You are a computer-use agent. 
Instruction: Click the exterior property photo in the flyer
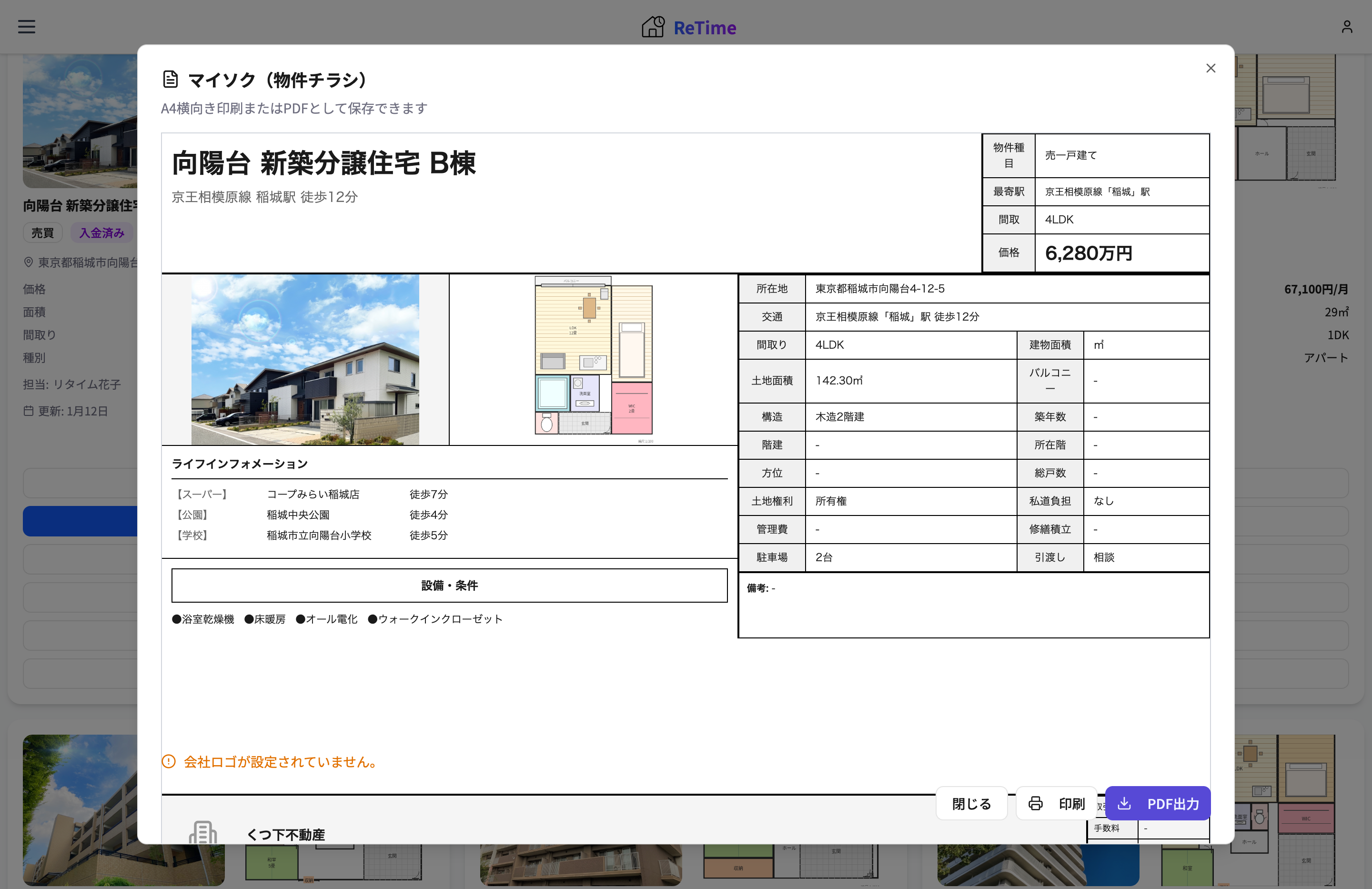pos(305,359)
